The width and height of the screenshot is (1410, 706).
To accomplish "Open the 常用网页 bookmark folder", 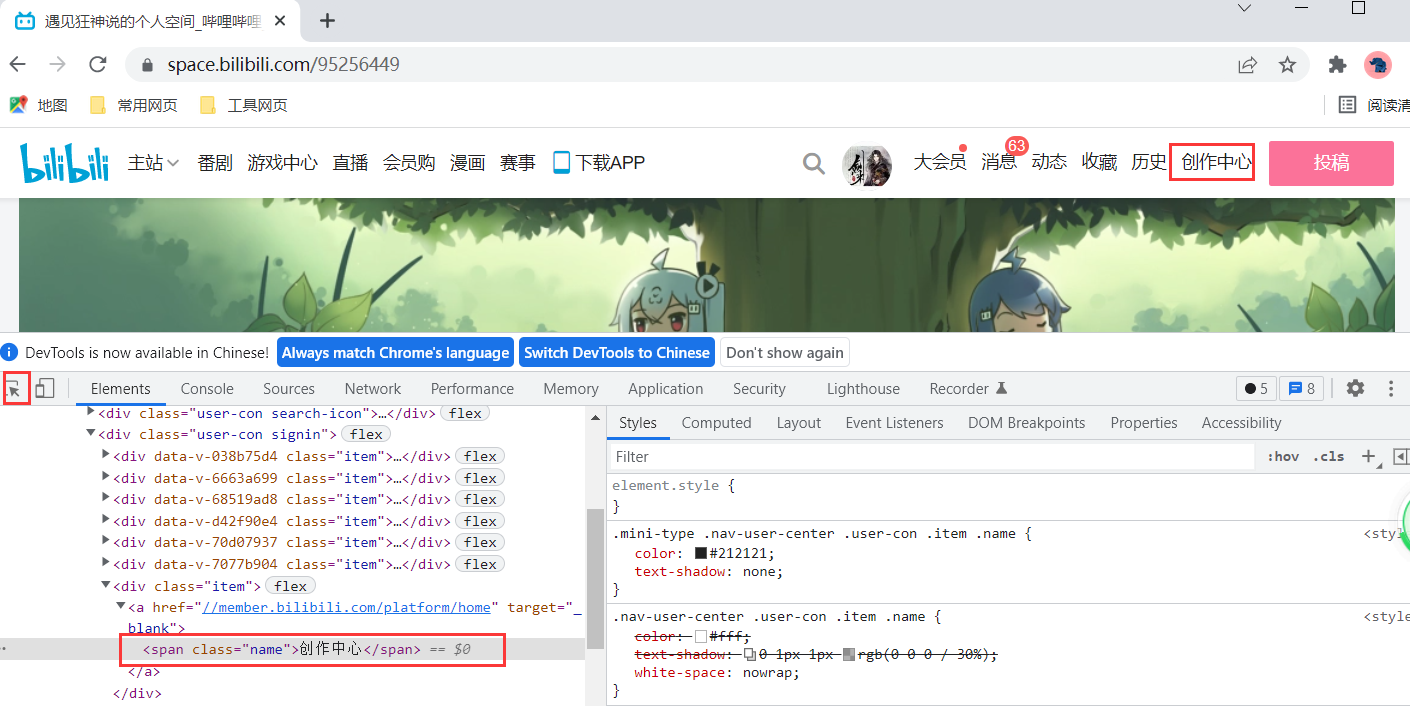I will coord(133,105).
